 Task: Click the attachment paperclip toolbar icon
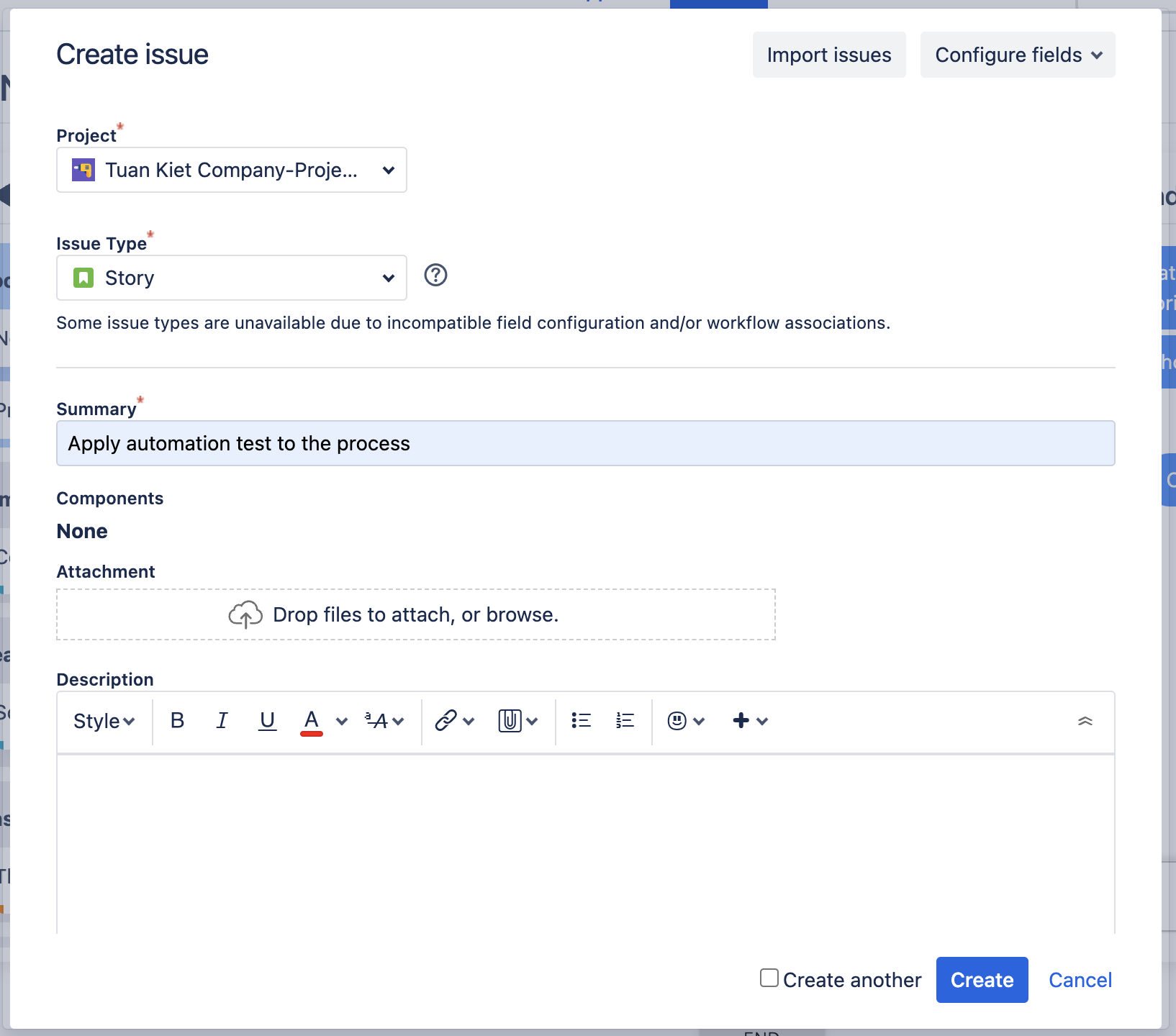pos(510,720)
